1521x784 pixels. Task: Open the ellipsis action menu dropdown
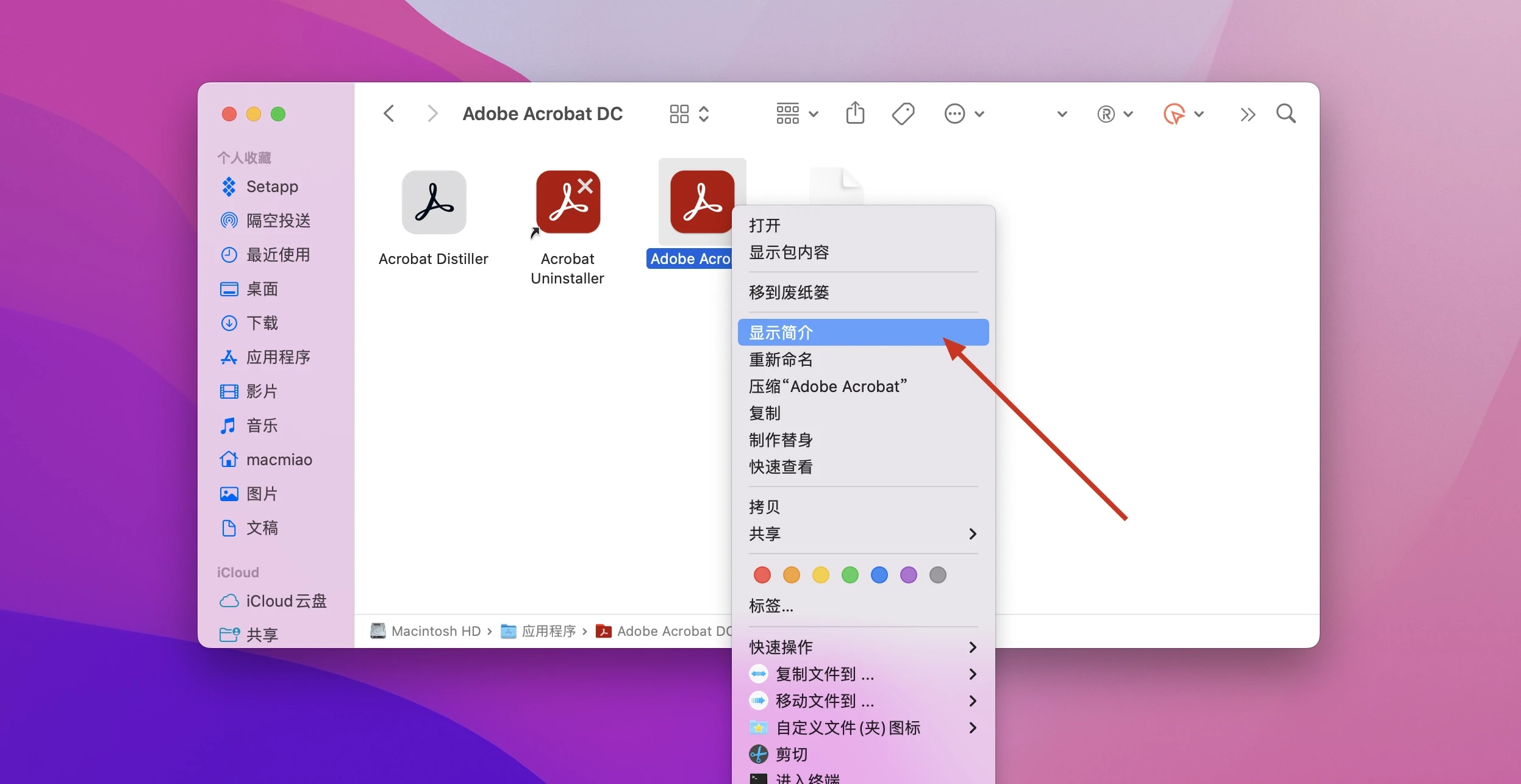(x=964, y=113)
